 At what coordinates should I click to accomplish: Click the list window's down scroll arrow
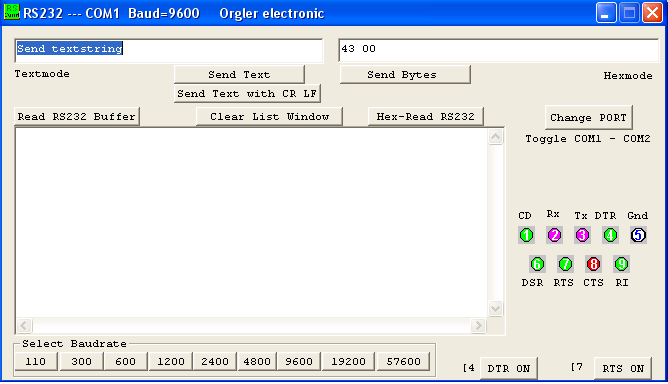click(x=495, y=308)
